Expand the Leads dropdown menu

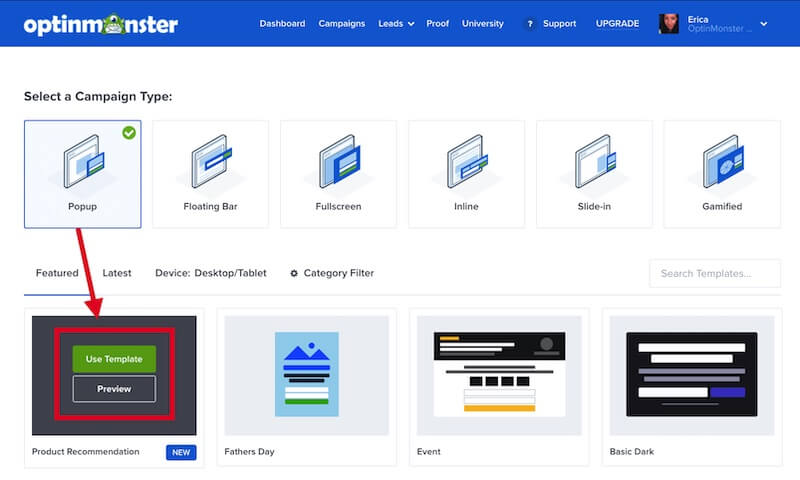(x=396, y=24)
